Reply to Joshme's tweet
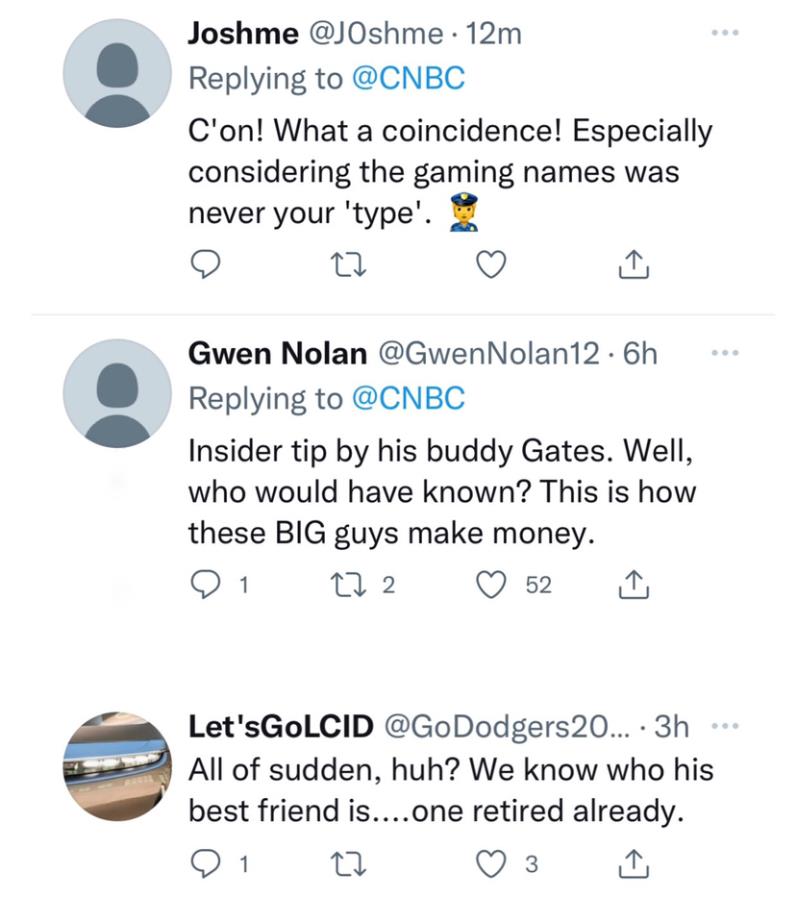The height and width of the screenshot is (923, 796). pos(206,265)
